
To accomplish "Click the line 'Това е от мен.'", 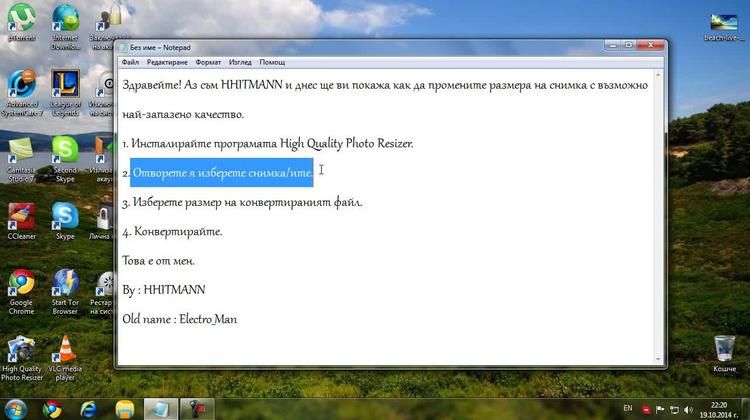I will (158, 261).
